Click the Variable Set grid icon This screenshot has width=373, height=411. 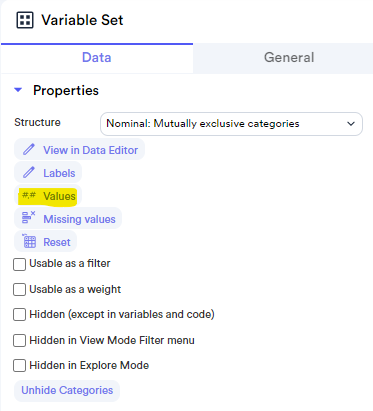tap(25, 20)
